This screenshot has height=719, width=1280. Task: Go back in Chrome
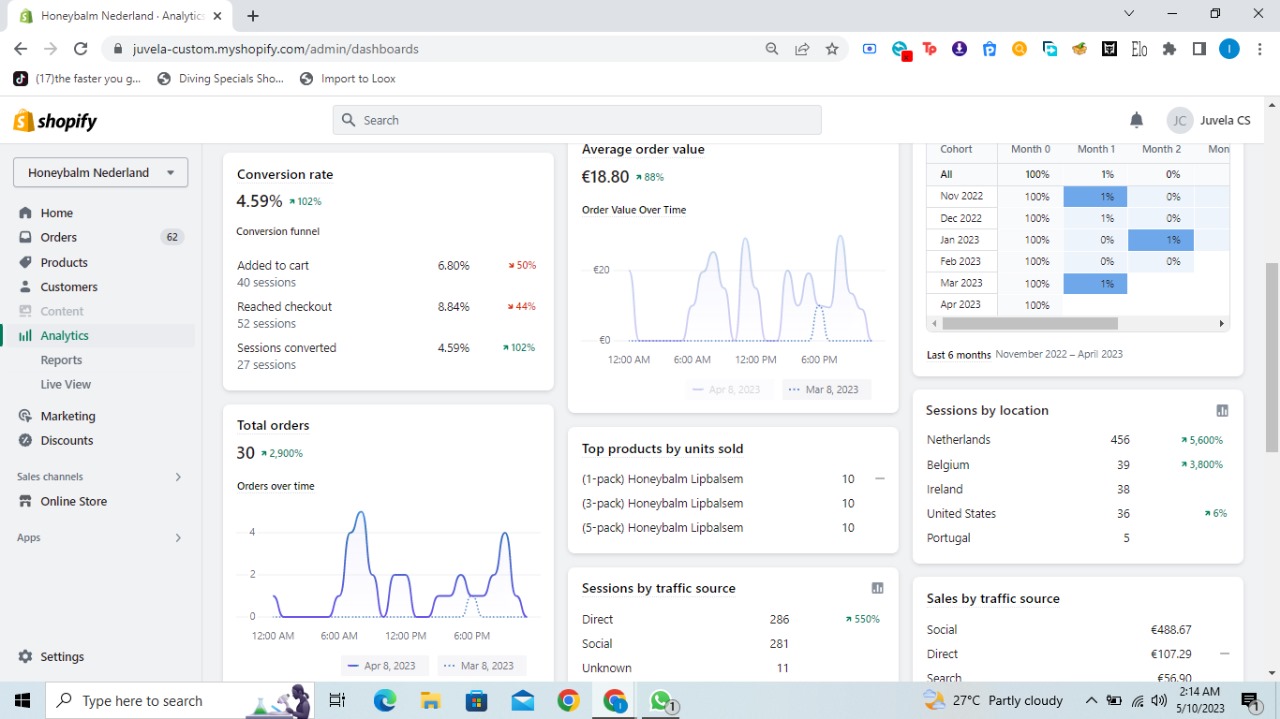pos(20,48)
